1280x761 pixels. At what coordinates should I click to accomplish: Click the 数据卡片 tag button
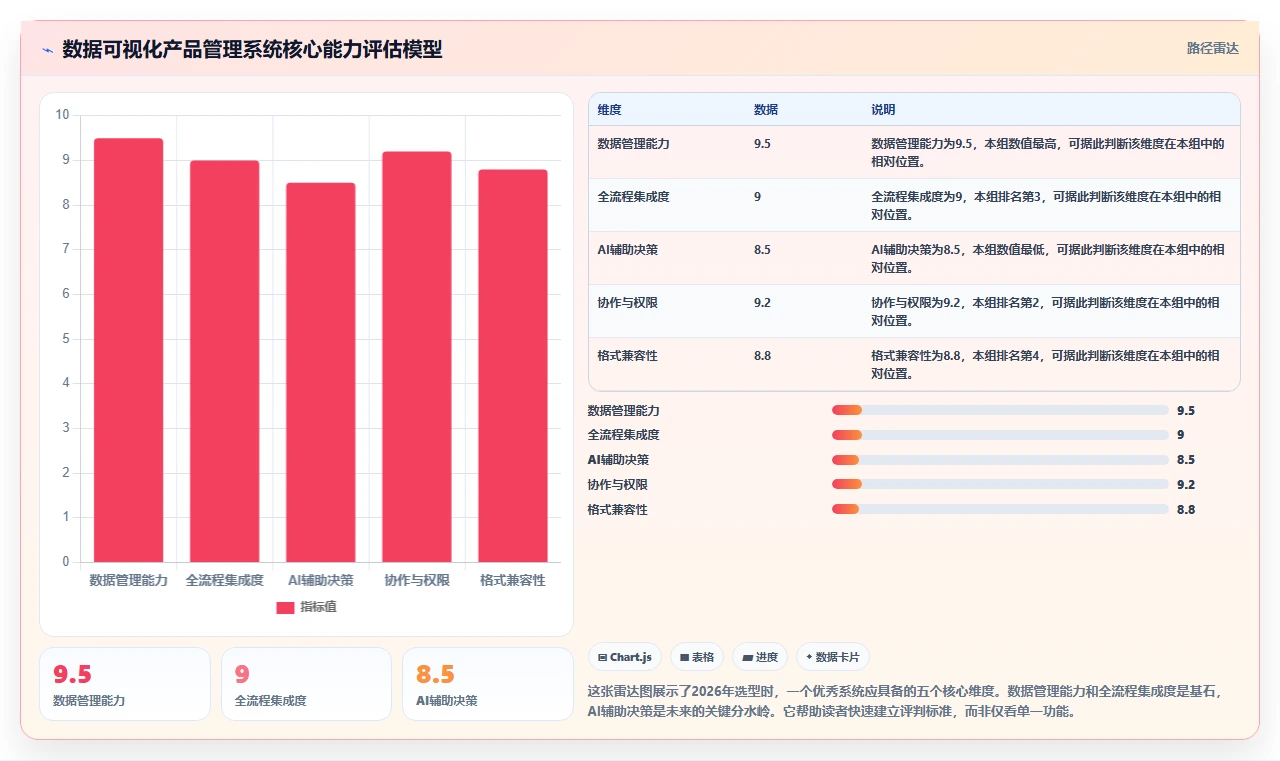coord(833,657)
